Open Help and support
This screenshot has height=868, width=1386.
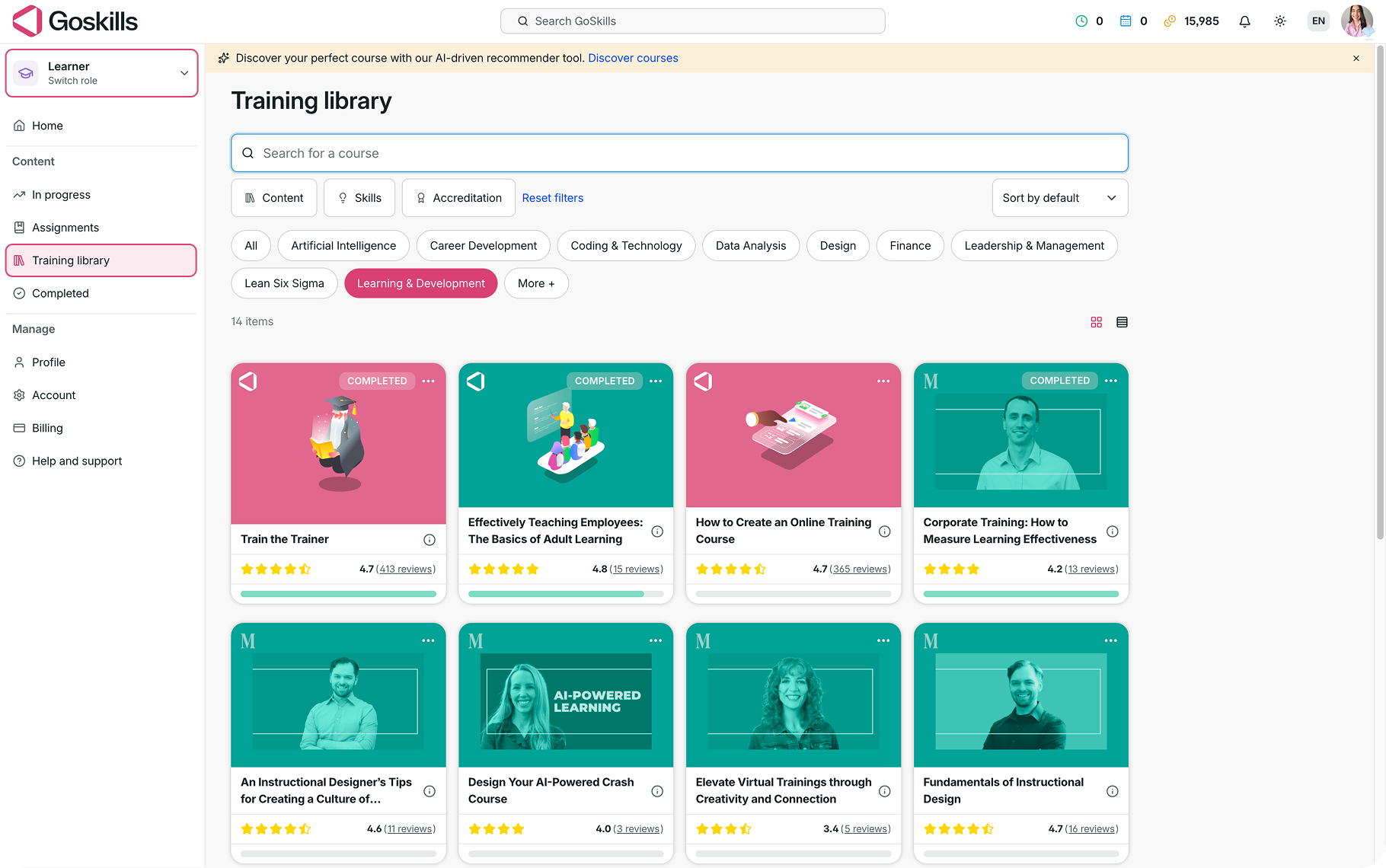tap(77, 461)
